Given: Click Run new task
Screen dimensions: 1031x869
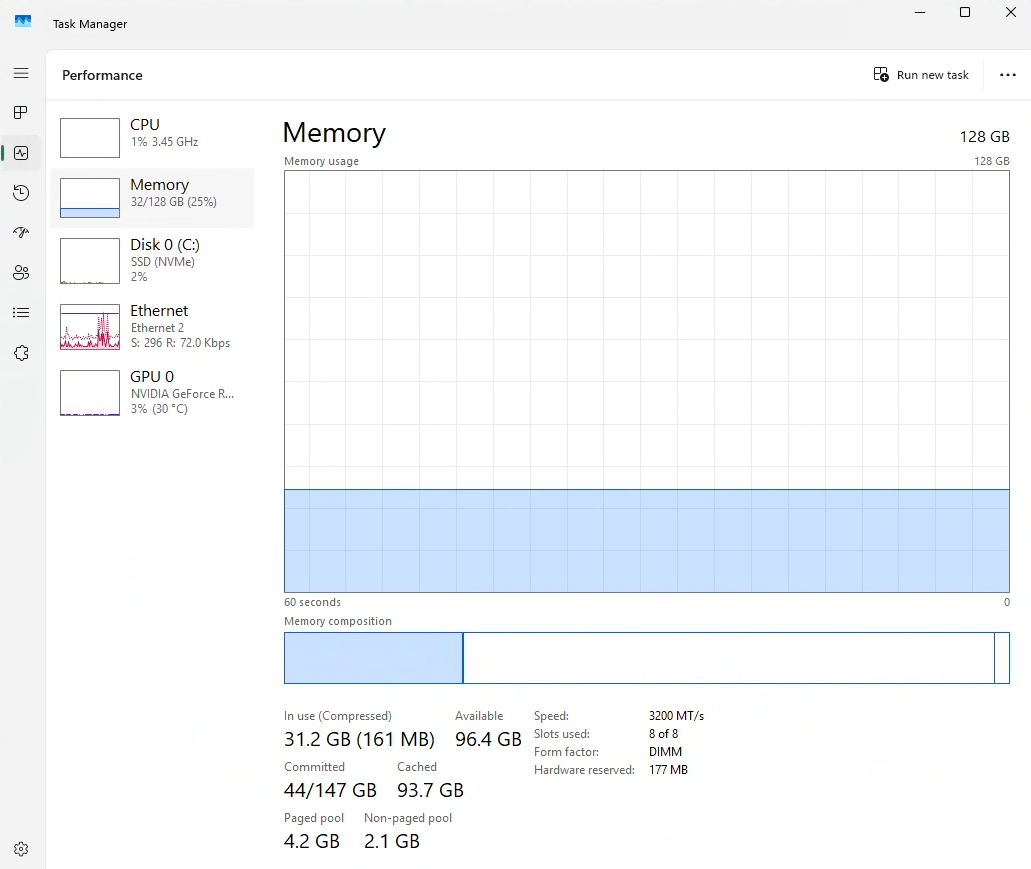Looking at the screenshot, I should (x=920, y=75).
